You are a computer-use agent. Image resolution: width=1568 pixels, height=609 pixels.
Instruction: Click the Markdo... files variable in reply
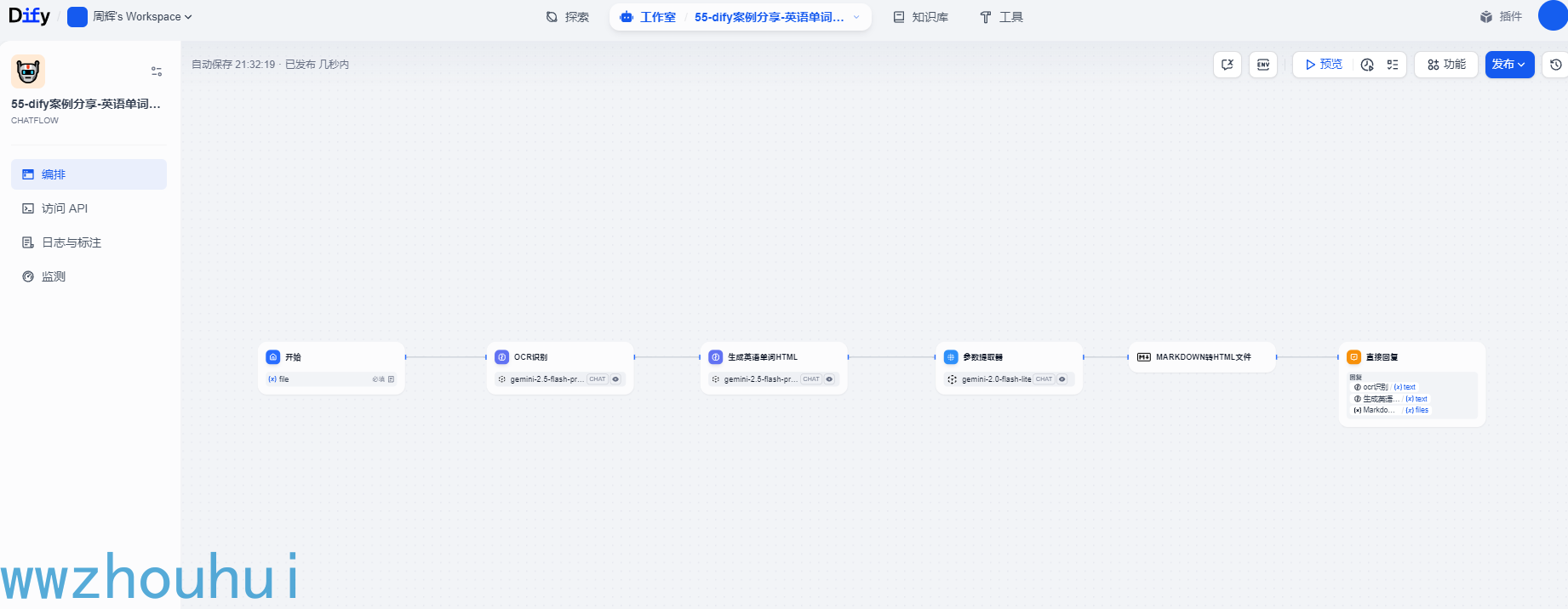(x=1392, y=410)
